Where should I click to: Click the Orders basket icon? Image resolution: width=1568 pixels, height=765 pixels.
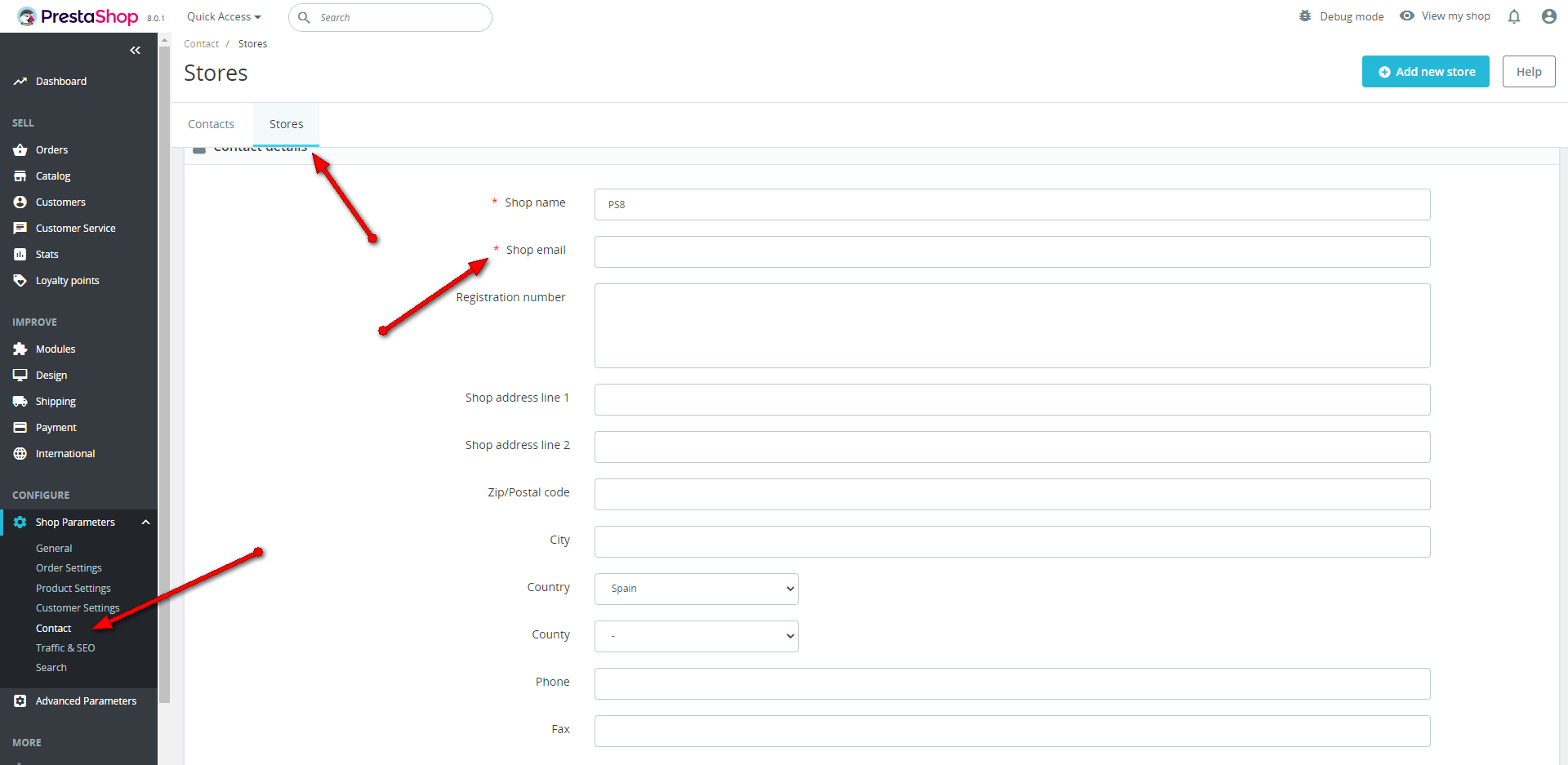20,150
